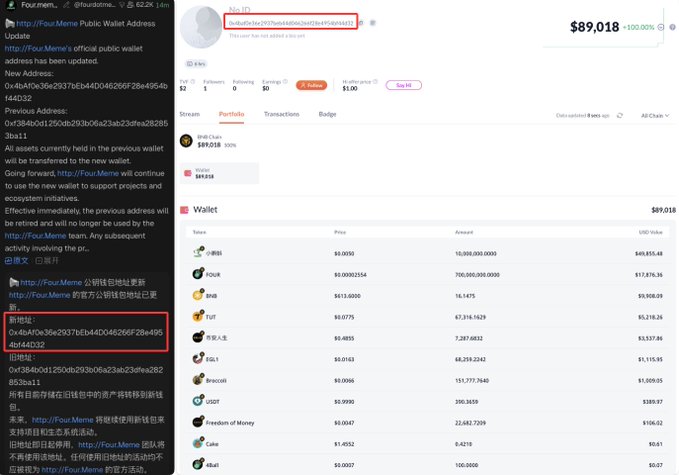
Task: Expand the post with 展开
Action: [x=47, y=261]
